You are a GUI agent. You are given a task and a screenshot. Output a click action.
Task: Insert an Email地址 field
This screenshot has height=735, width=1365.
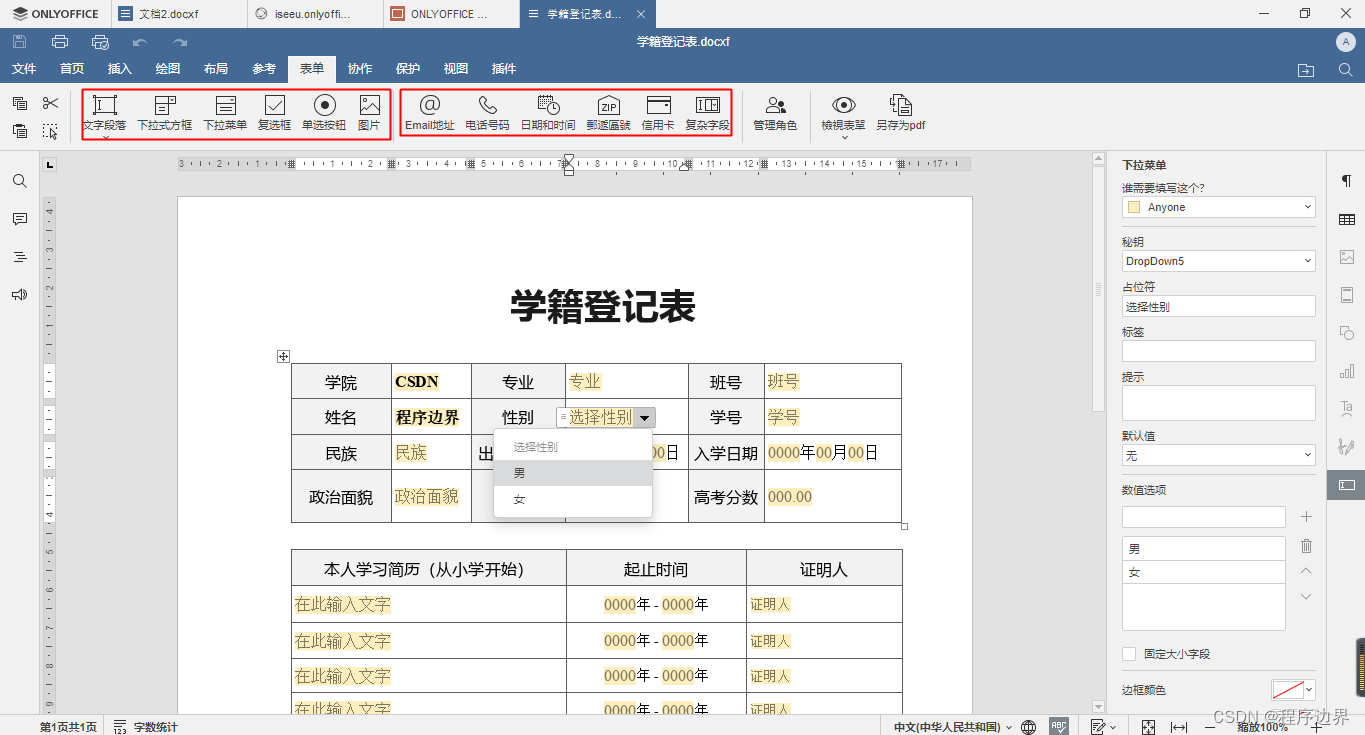(x=430, y=113)
